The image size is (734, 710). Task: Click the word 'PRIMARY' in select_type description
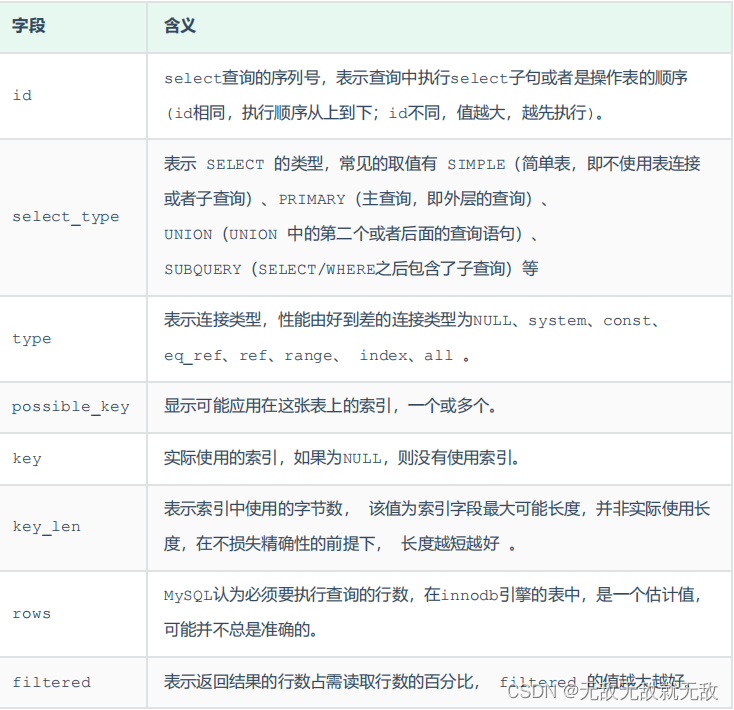click(x=312, y=199)
